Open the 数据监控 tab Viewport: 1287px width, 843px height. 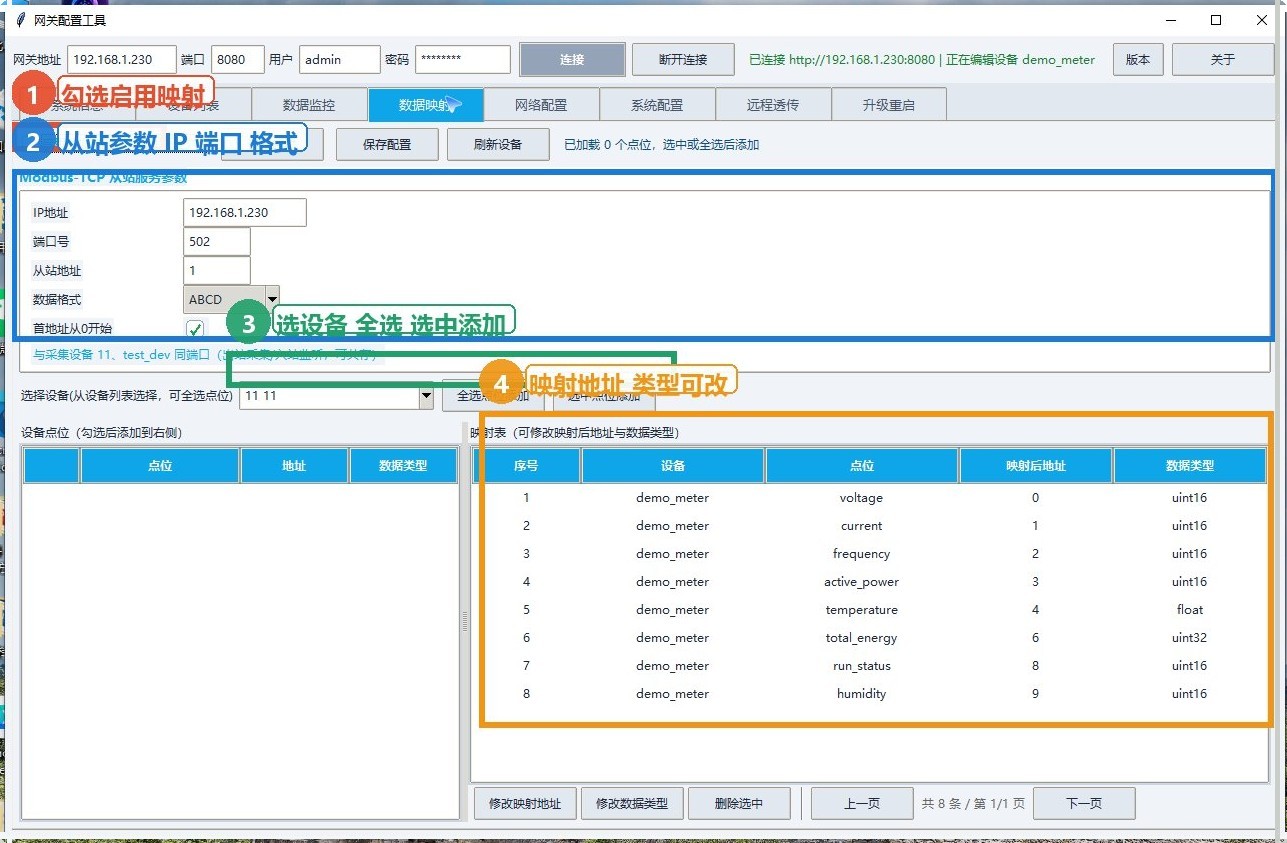pos(309,105)
